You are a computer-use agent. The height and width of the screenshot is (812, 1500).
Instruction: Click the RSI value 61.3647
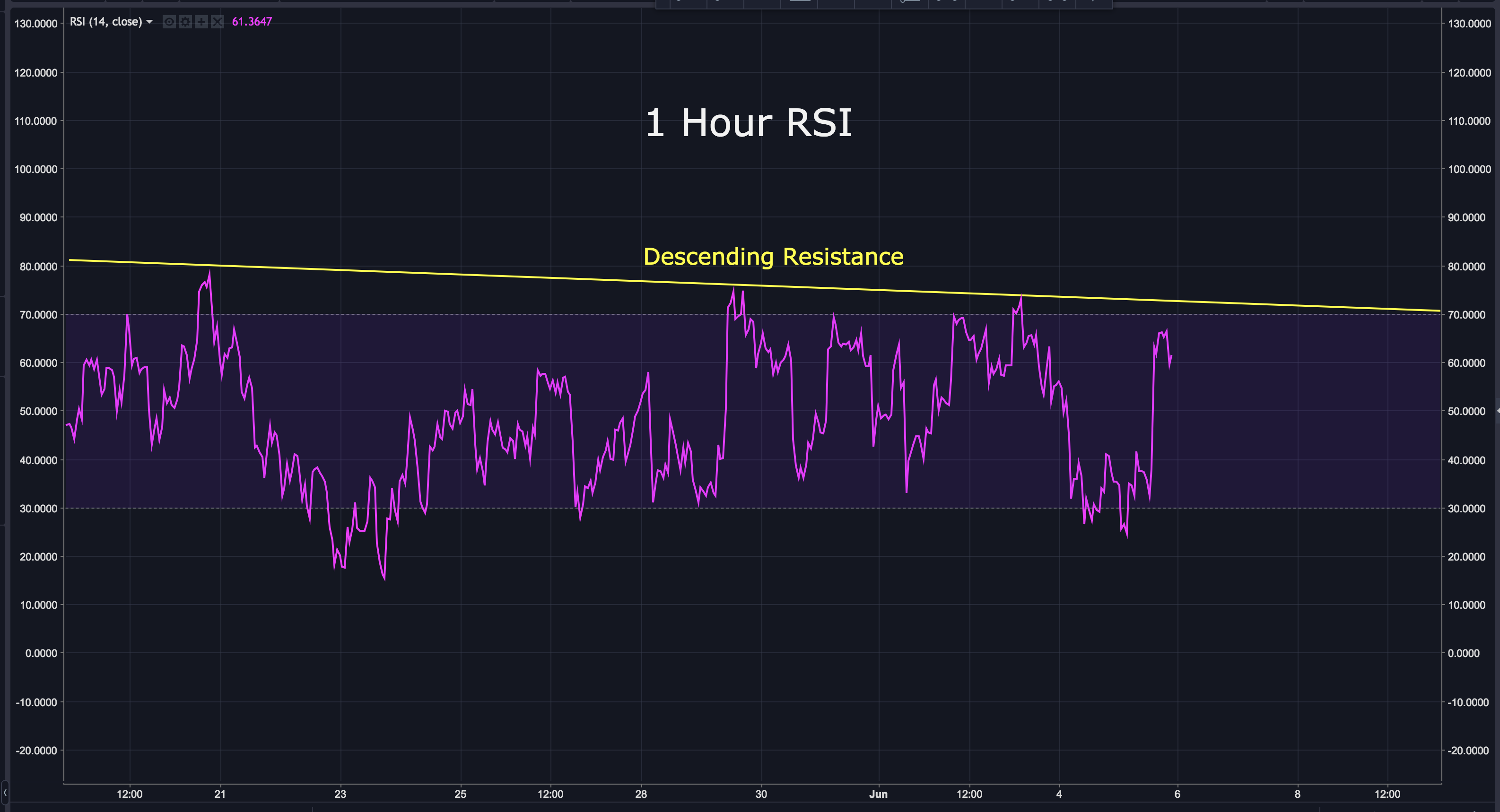[x=252, y=22]
